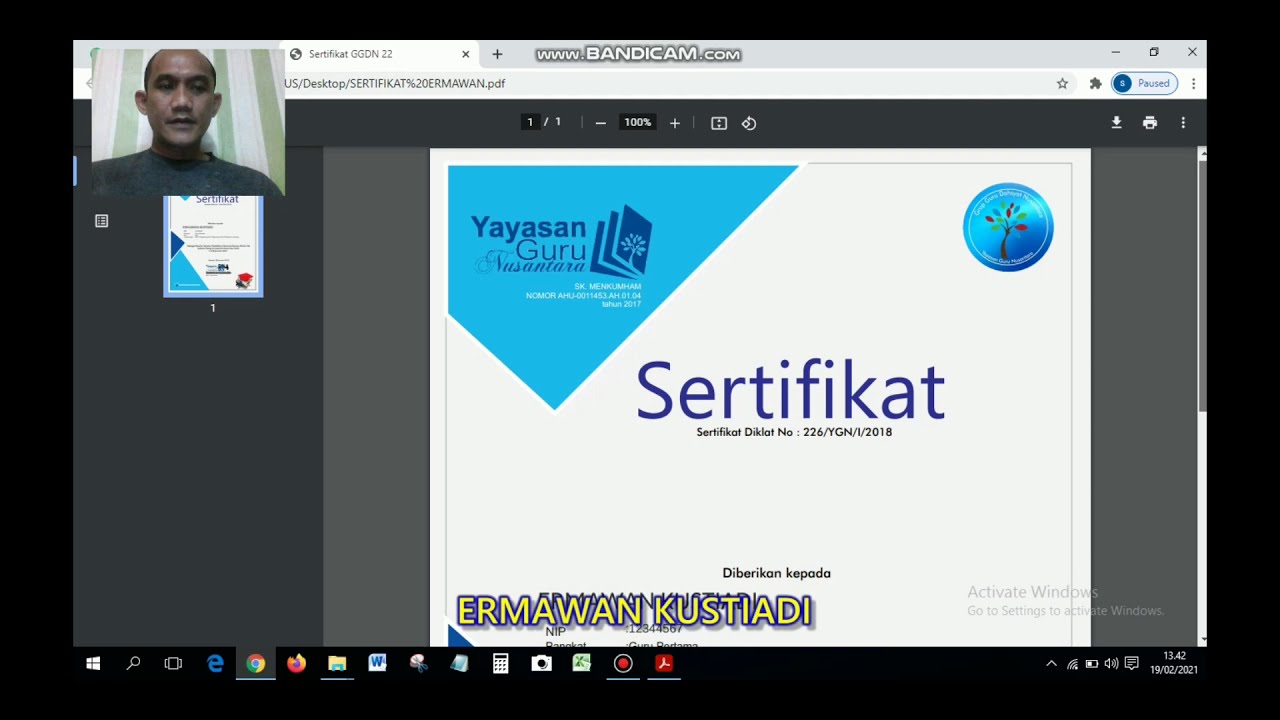Open the volume control tray icon
This screenshot has height=720, width=1280.
tap(1111, 663)
